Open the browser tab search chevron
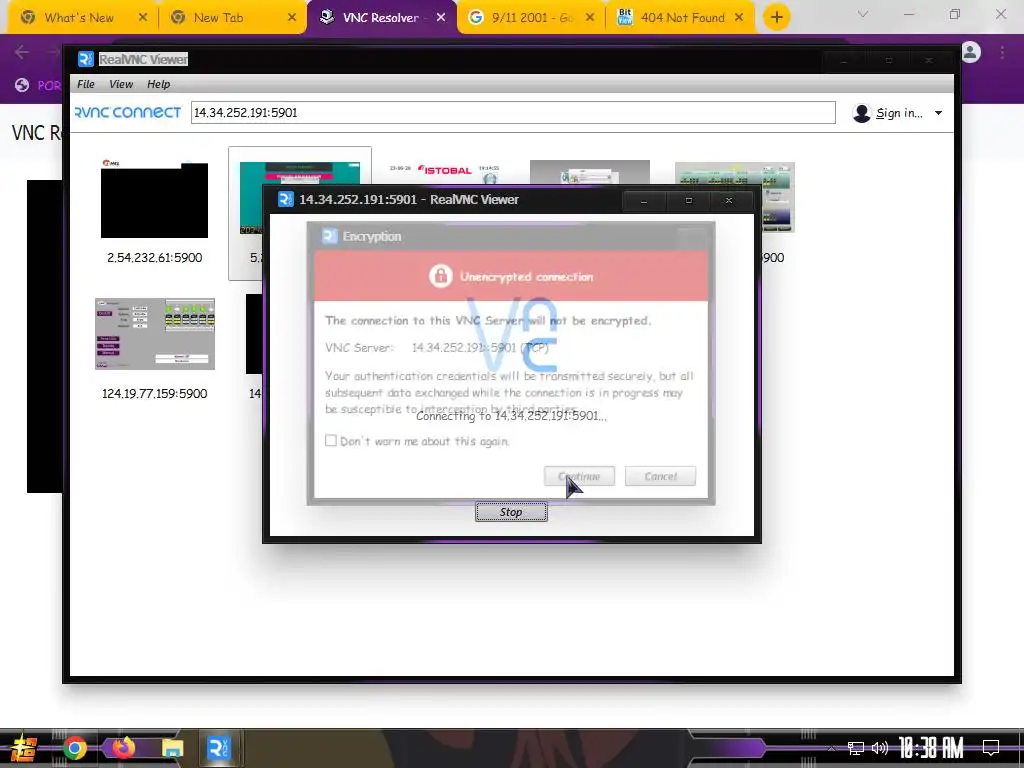Screen dimensions: 1024x768 pyautogui.click(x=863, y=14)
